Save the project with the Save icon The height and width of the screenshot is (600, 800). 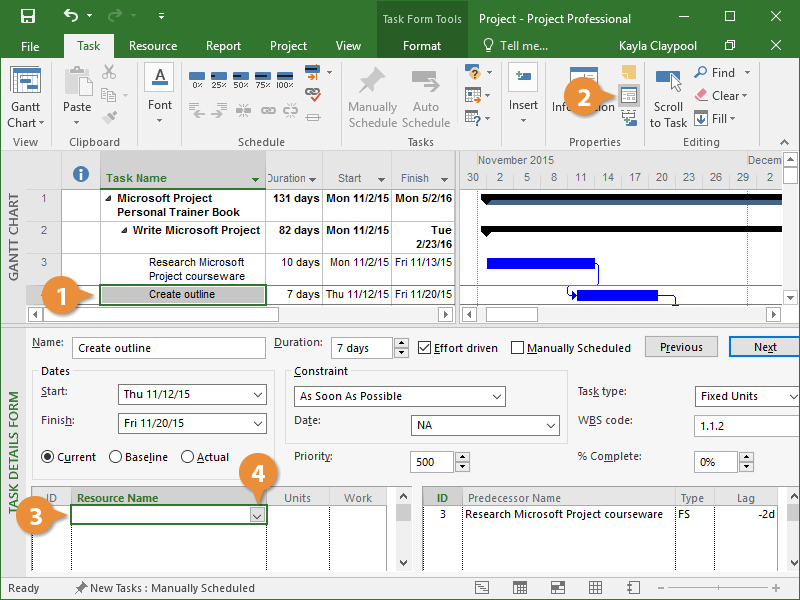click(x=28, y=17)
